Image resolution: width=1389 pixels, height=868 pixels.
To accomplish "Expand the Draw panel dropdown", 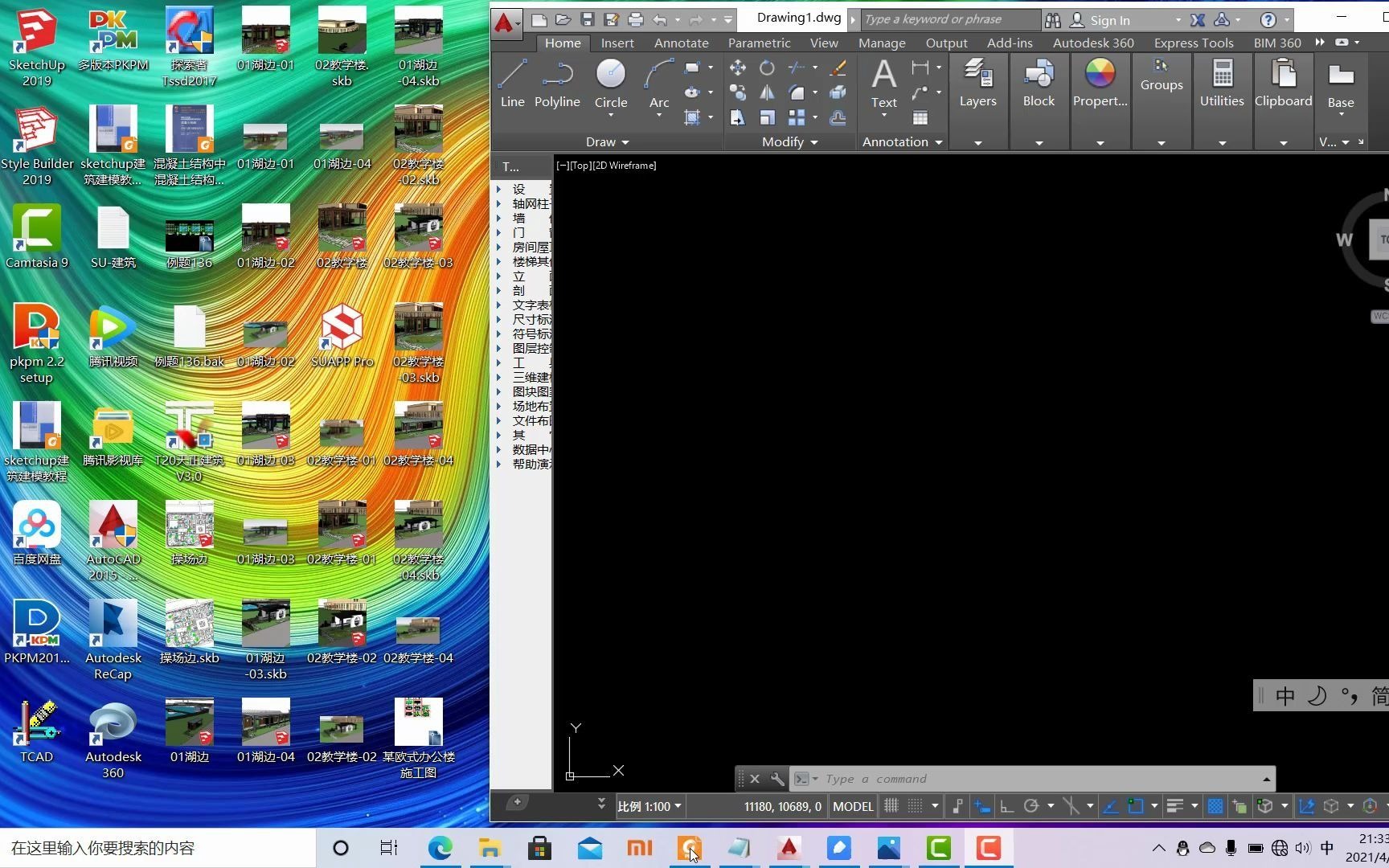I will point(607,142).
